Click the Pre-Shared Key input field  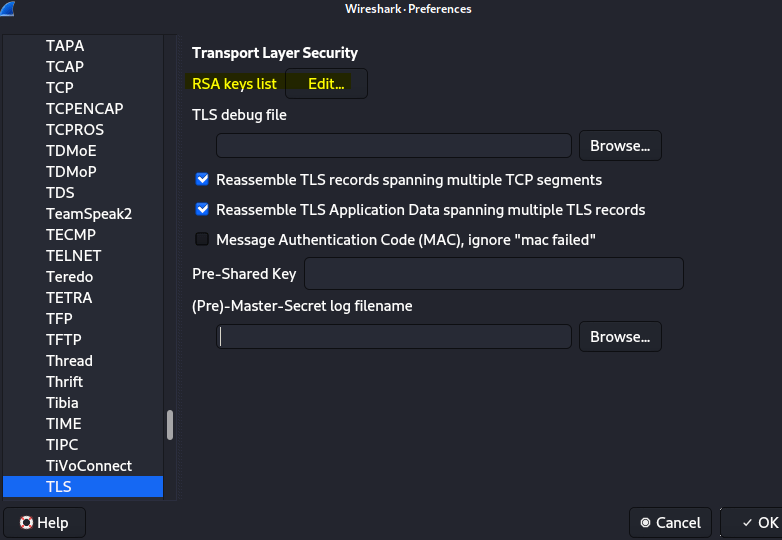pos(494,273)
